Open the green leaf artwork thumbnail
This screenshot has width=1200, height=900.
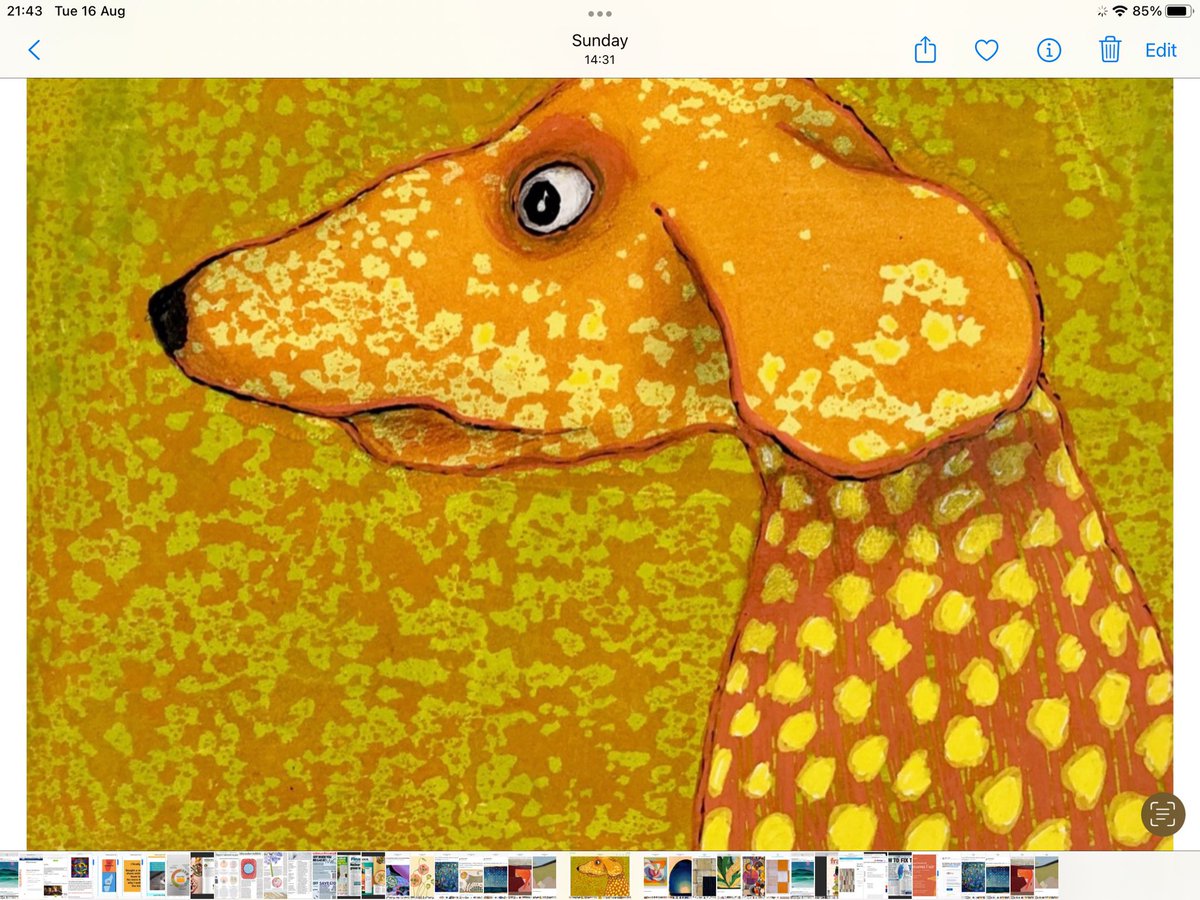[x=729, y=876]
